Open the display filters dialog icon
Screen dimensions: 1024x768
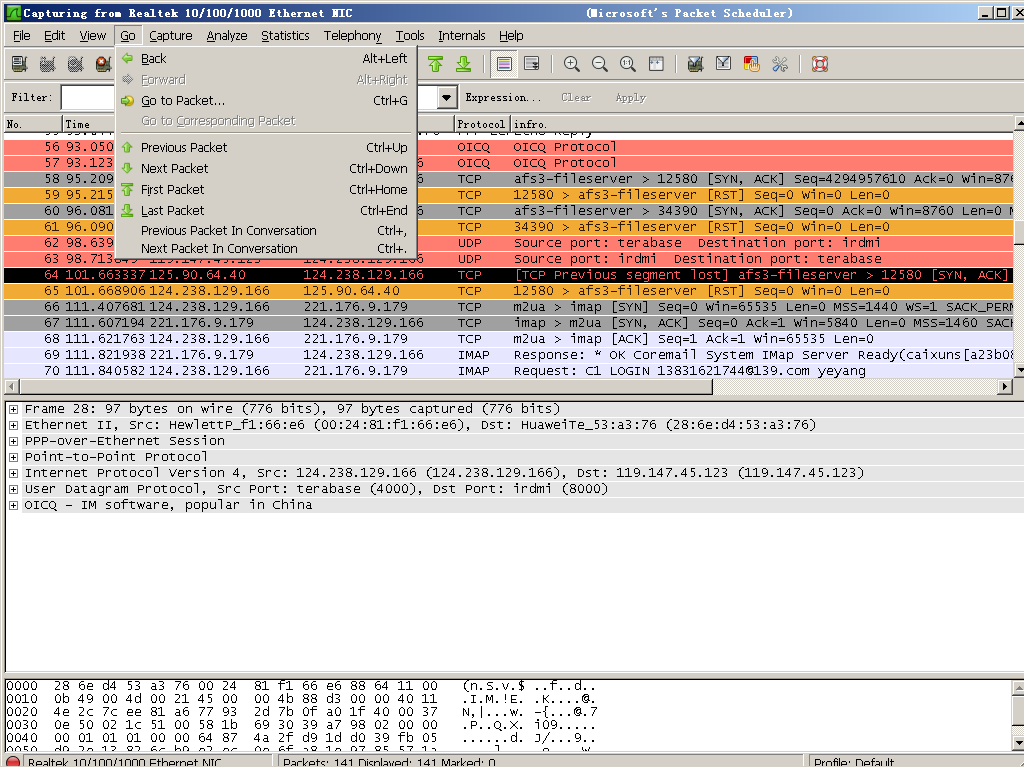tap(724, 64)
